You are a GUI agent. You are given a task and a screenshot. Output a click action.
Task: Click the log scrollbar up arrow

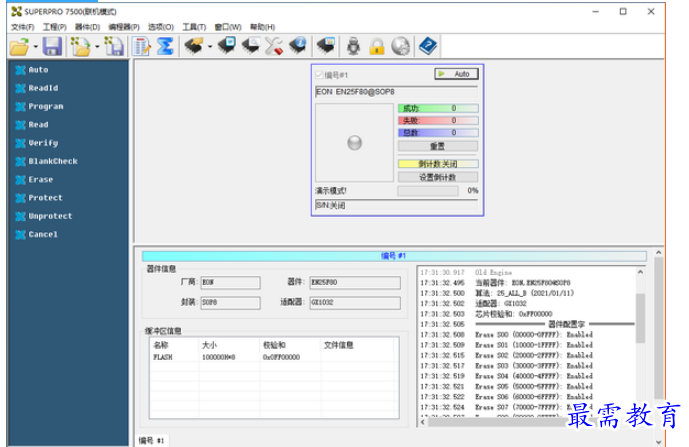(x=640, y=272)
